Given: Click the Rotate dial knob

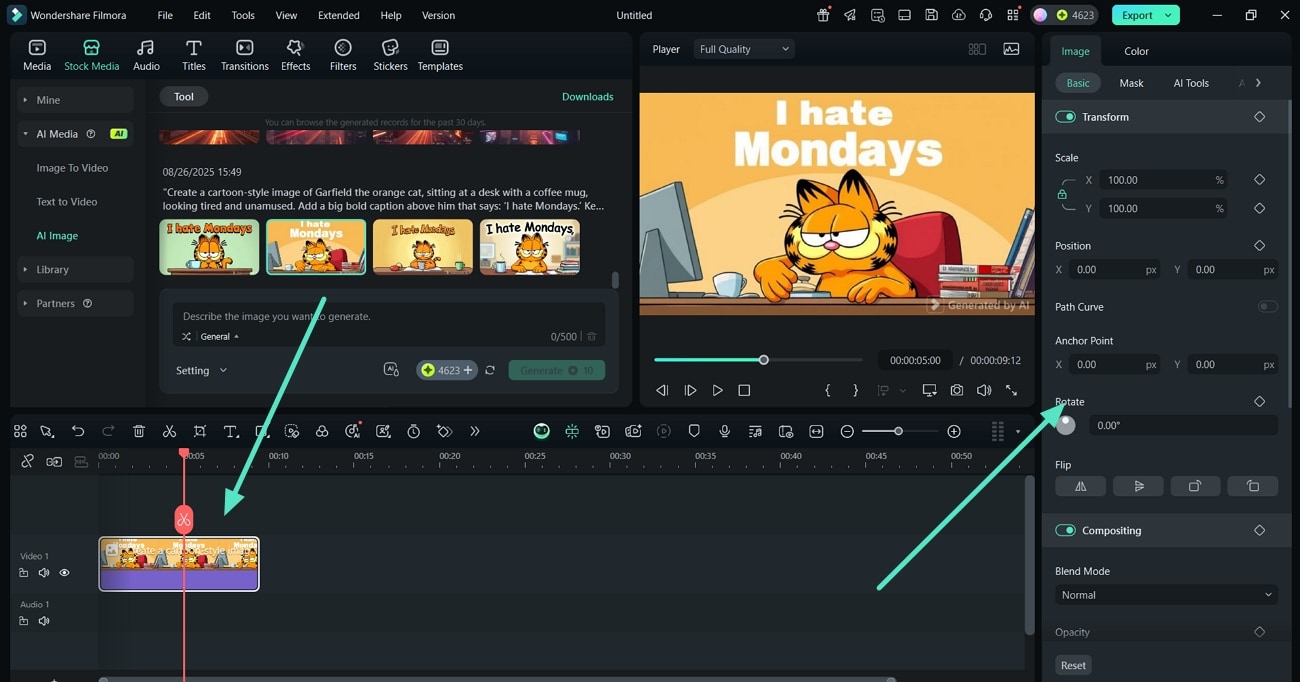Looking at the screenshot, I should (x=1066, y=425).
